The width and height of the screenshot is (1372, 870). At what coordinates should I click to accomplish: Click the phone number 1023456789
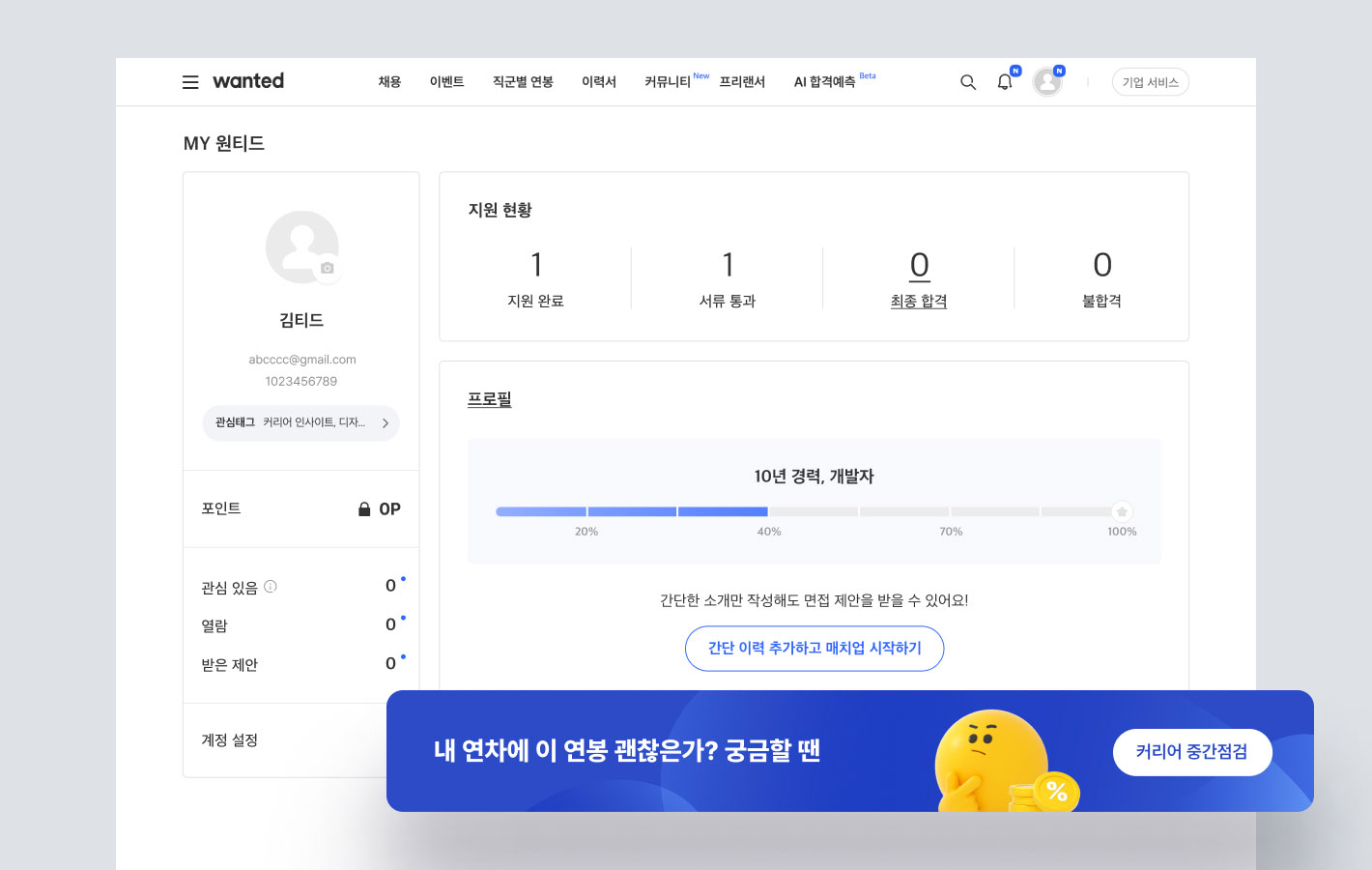coord(301,382)
